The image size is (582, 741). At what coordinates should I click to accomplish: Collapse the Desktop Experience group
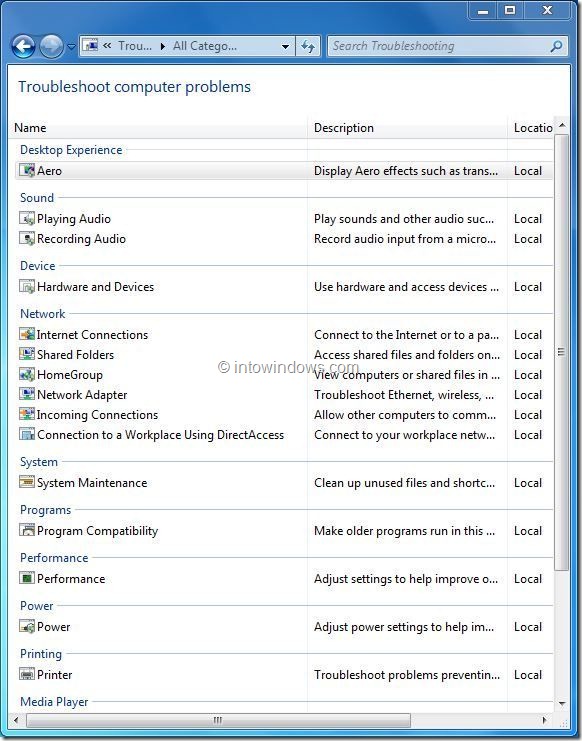71,150
